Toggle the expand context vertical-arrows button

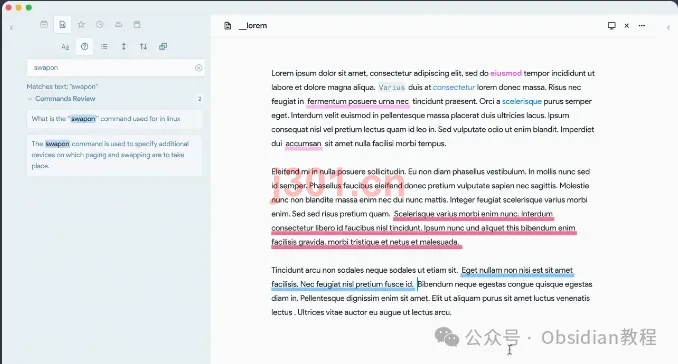tap(124, 46)
